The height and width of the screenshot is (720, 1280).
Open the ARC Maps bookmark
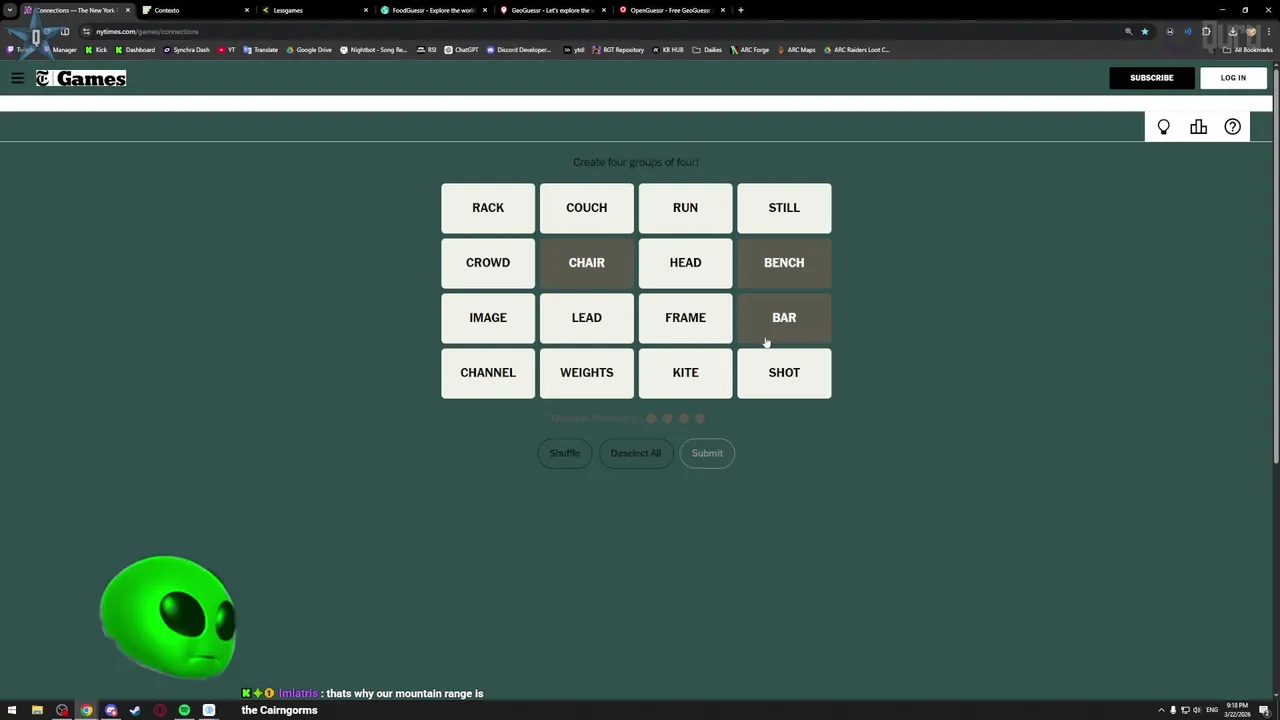coord(796,50)
